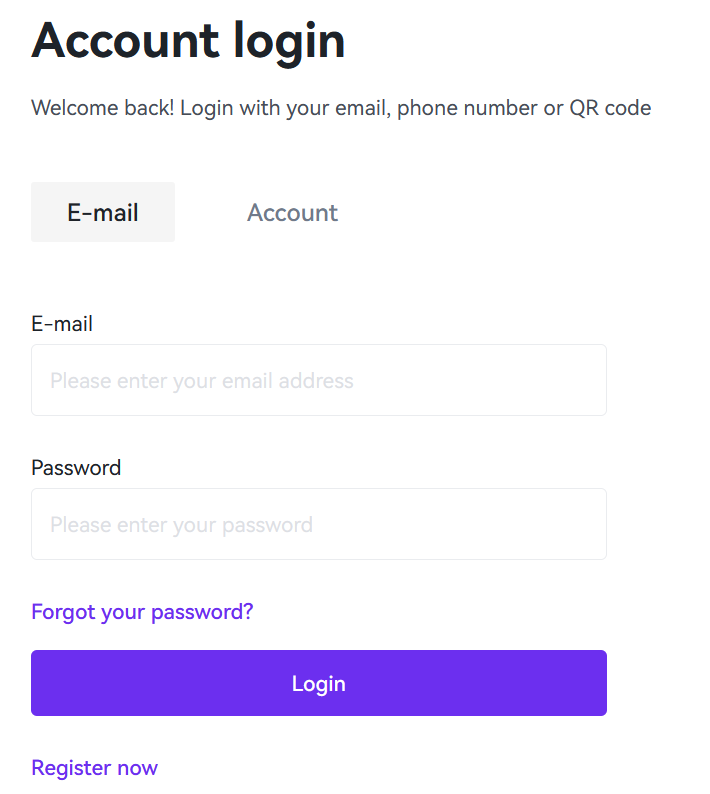Place cursor in the E-mail textbox
710x794 pixels.
click(x=318, y=380)
